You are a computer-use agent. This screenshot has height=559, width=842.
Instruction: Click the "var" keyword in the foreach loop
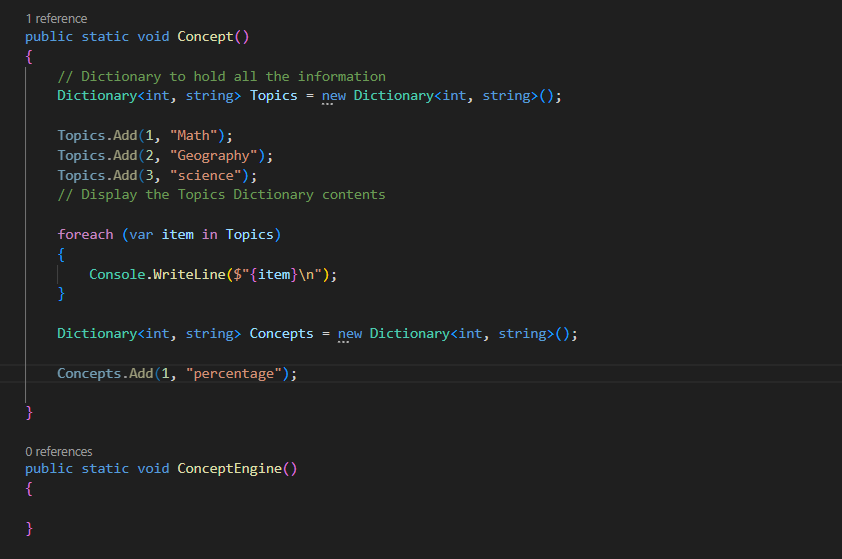click(x=140, y=234)
